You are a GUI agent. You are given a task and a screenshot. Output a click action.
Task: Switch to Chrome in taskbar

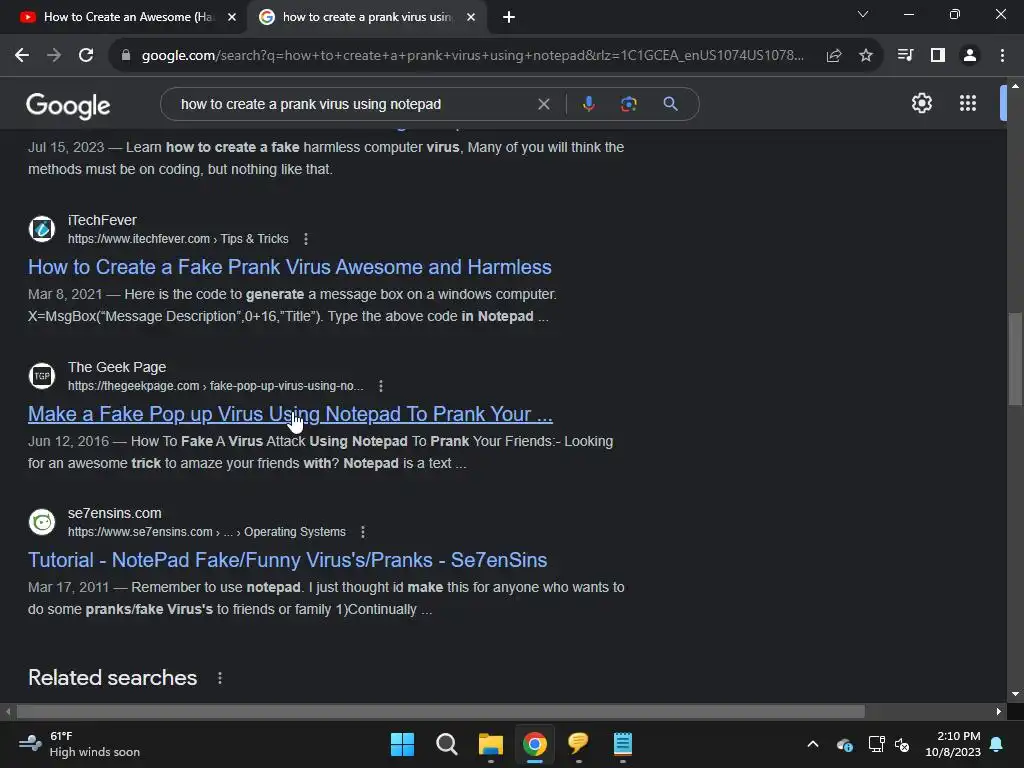pyautogui.click(x=534, y=744)
